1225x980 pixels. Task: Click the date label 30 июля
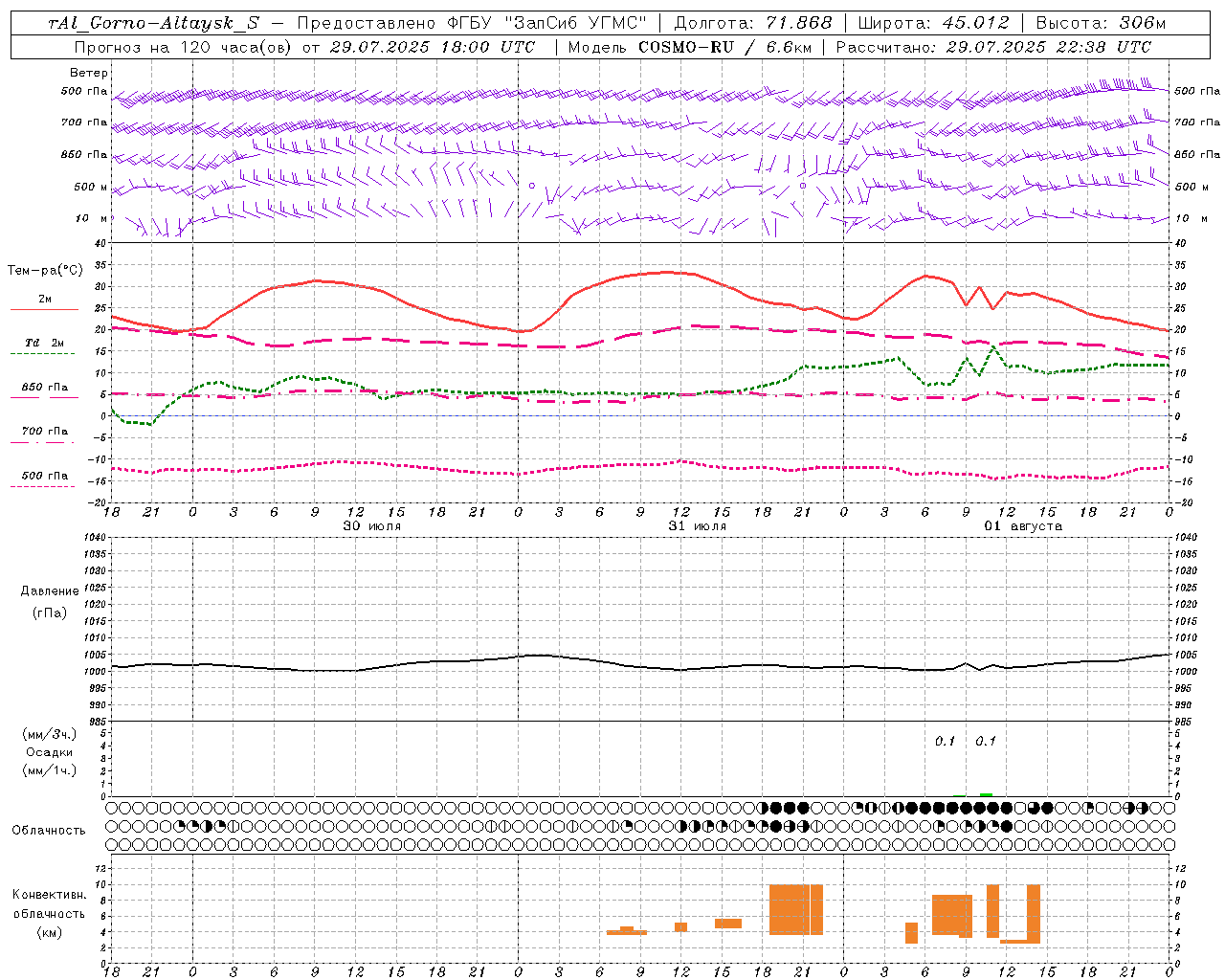click(372, 526)
